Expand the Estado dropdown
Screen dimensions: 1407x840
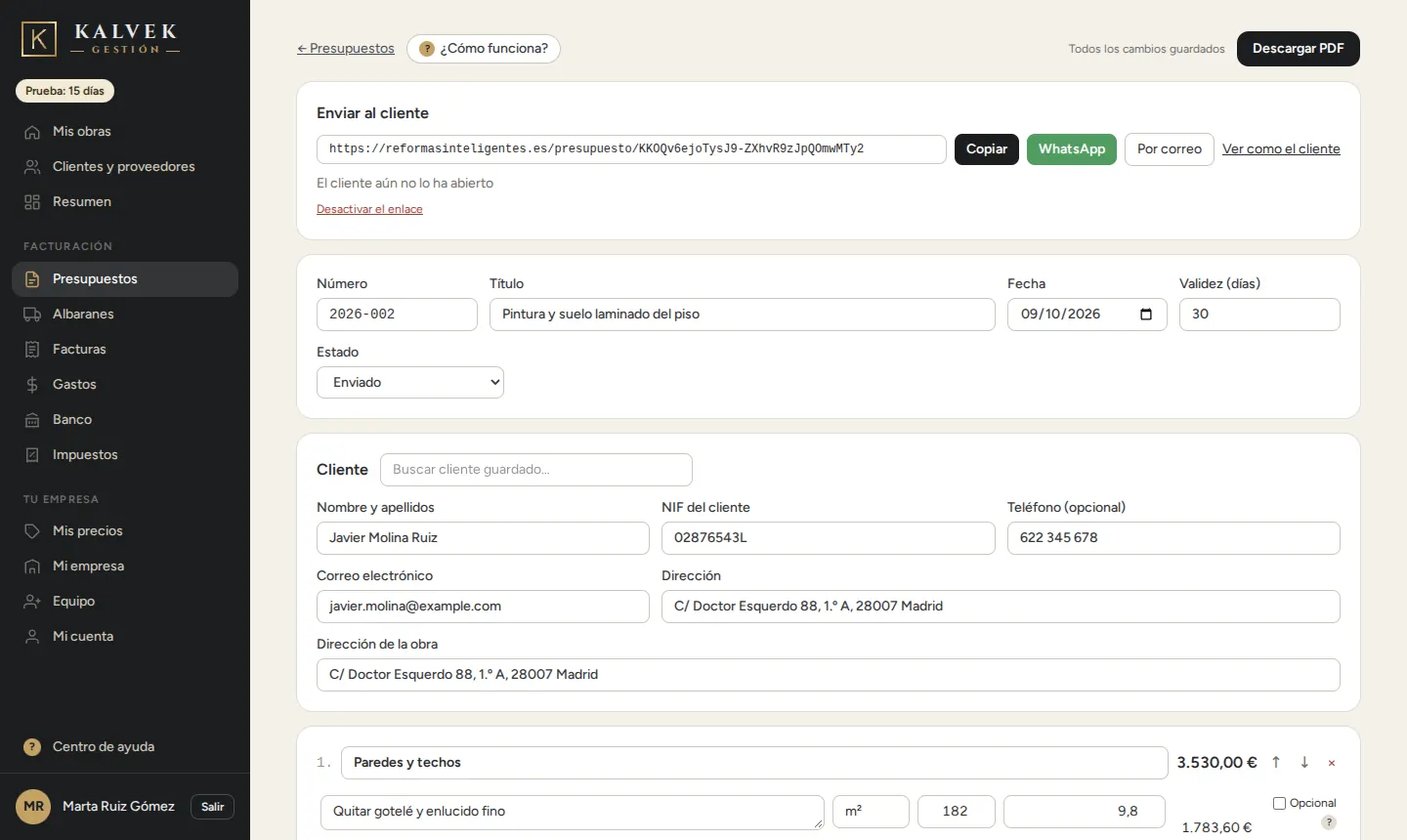click(x=410, y=382)
